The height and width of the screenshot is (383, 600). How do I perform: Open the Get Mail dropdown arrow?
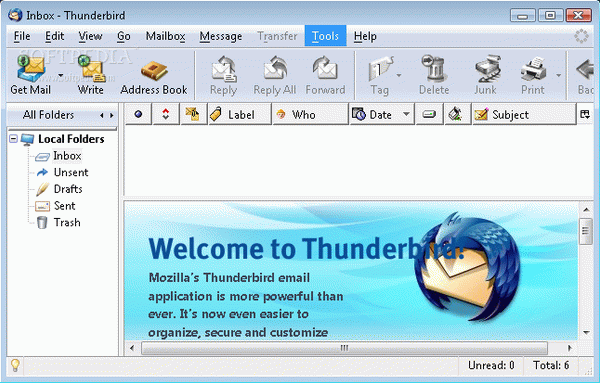point(60,75)
